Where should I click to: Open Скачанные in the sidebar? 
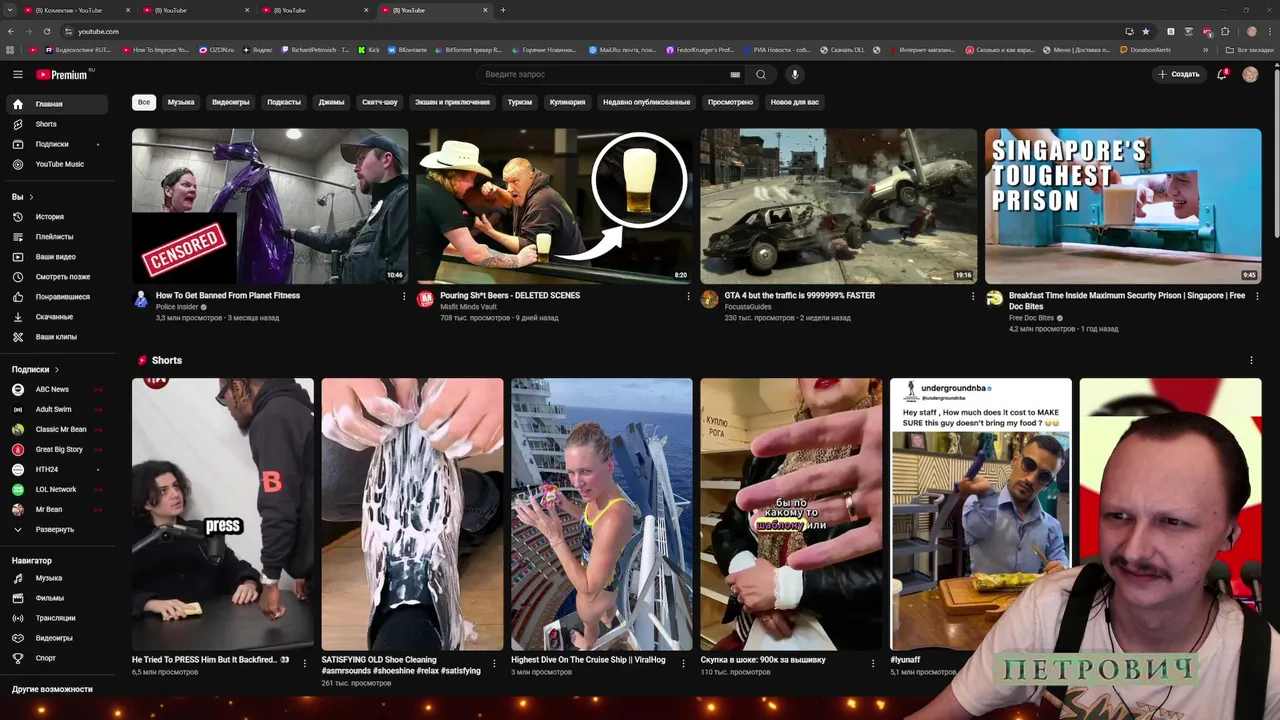(x=56, y=317)
